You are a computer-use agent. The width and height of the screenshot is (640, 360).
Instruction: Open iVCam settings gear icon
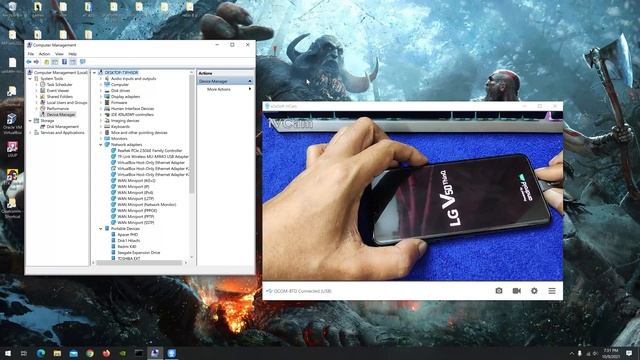[534, 291]
